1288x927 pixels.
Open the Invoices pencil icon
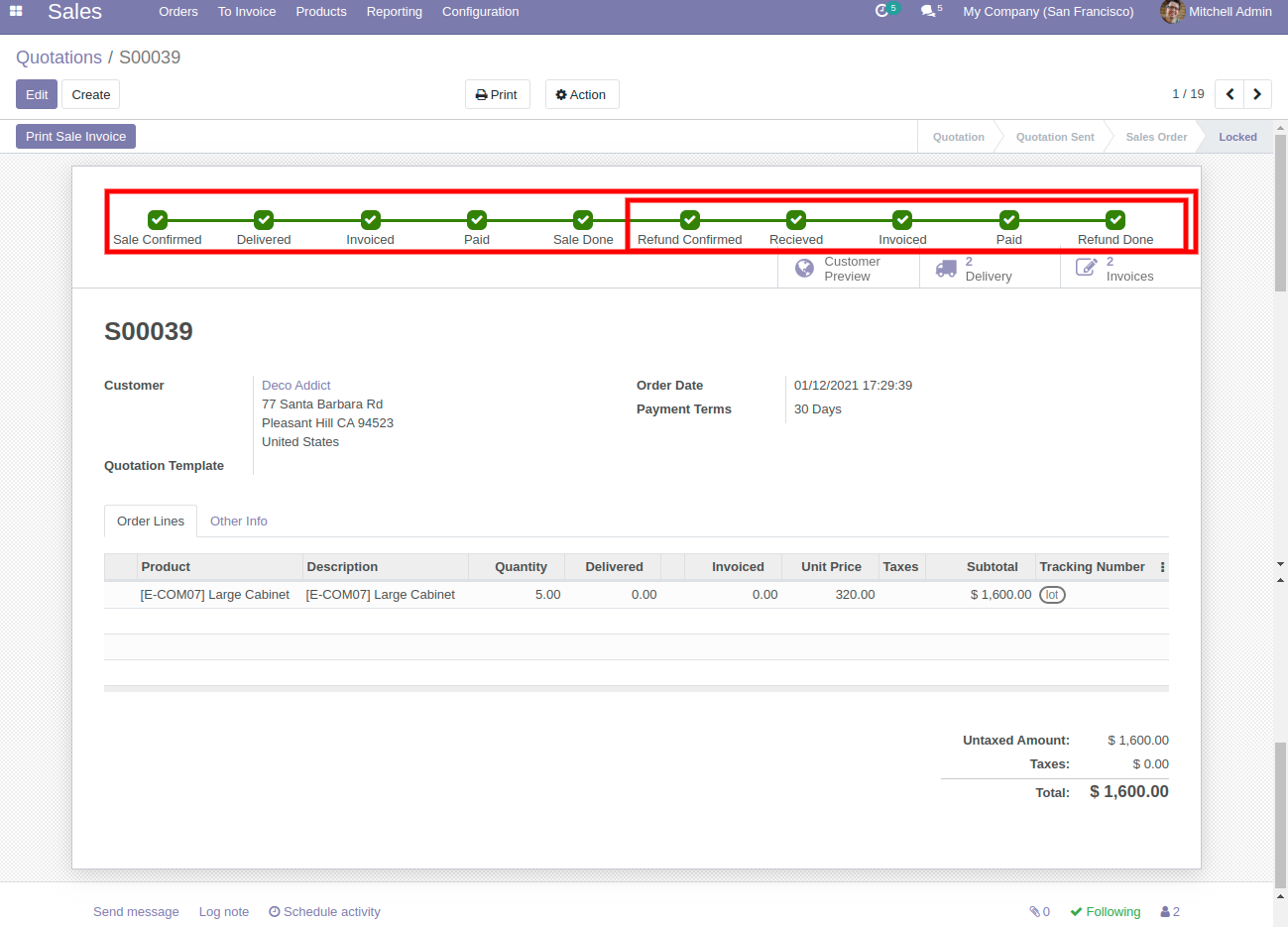(x=1087, y=268)
